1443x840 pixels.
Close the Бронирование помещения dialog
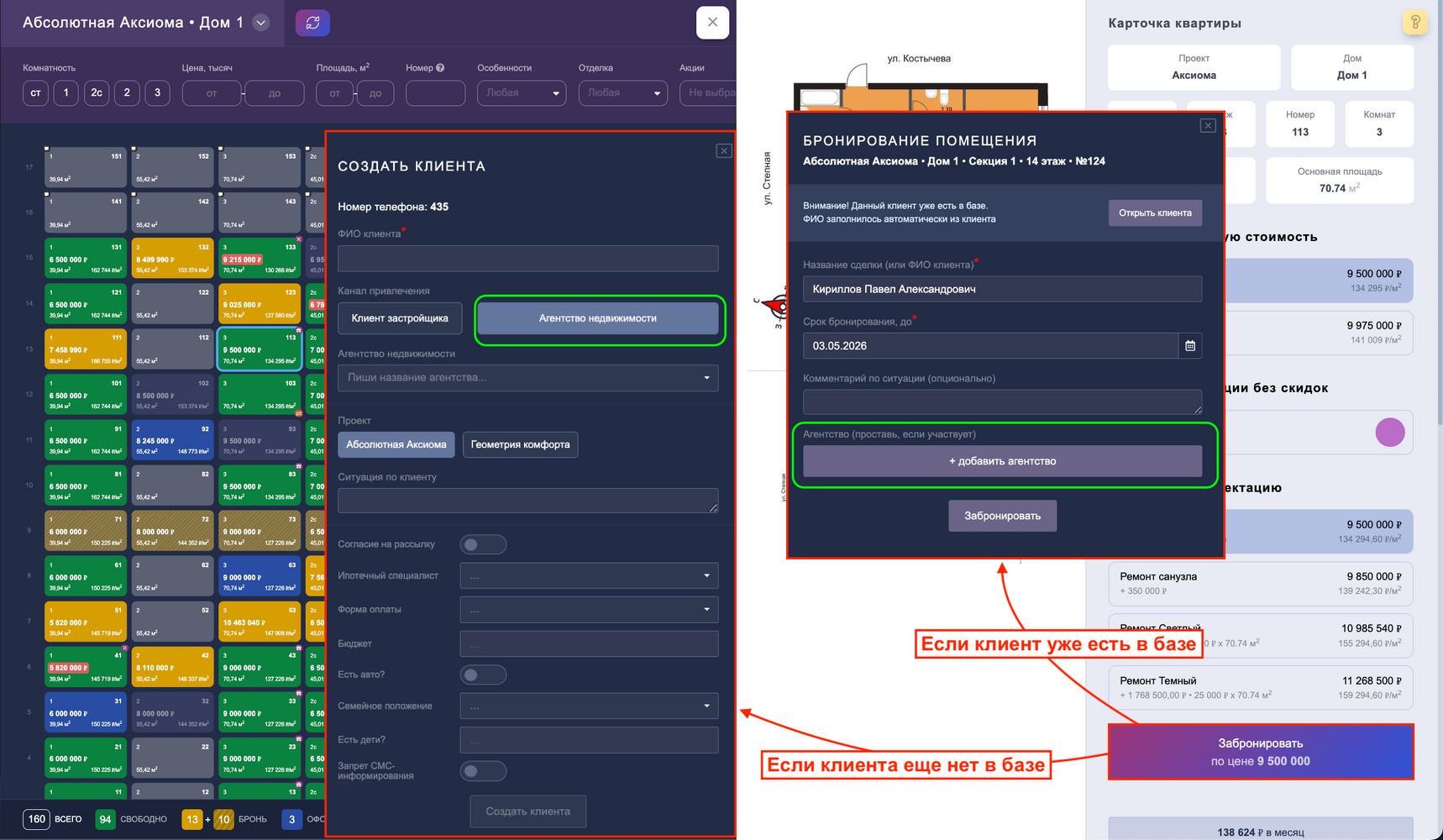1208,126
